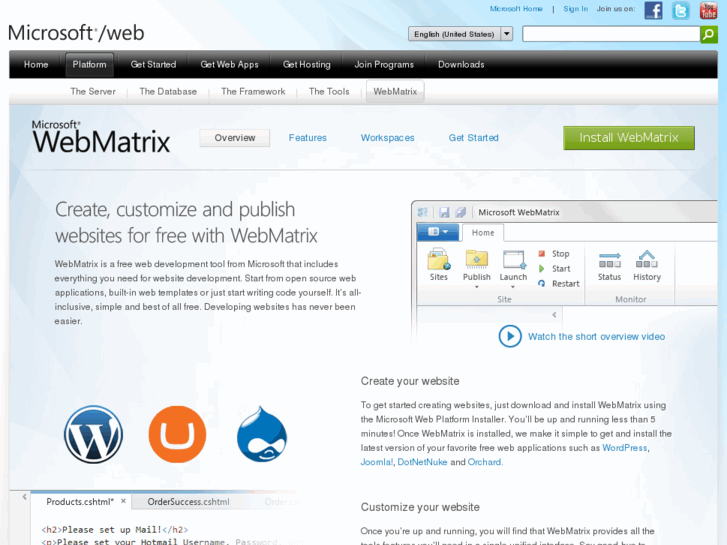The image size is (727, 545).
Task: Open the Get Started tab under WebMatrix
Action: 473,138
